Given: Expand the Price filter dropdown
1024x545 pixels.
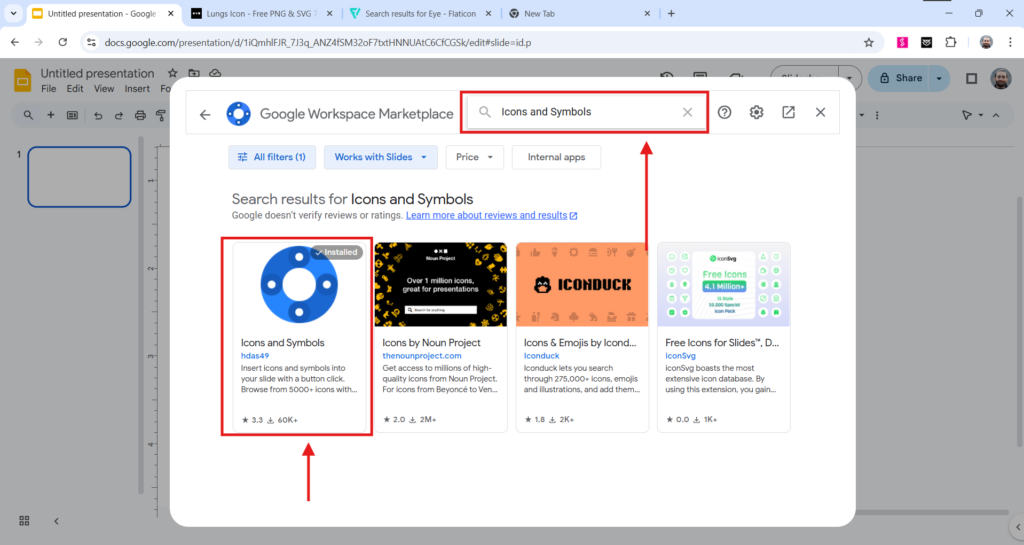Looking at the screenshot, I should pos(475,157).
